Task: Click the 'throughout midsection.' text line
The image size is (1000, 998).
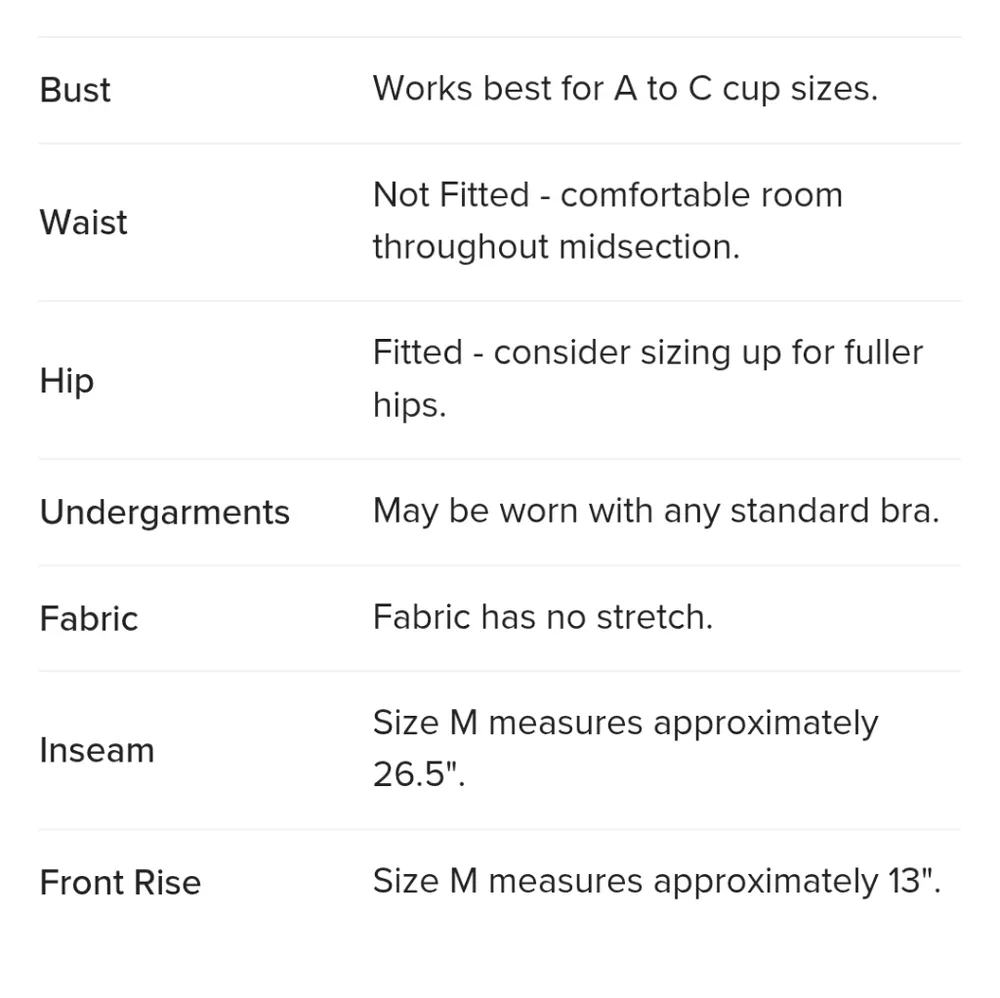Action: tap(555, 247)
